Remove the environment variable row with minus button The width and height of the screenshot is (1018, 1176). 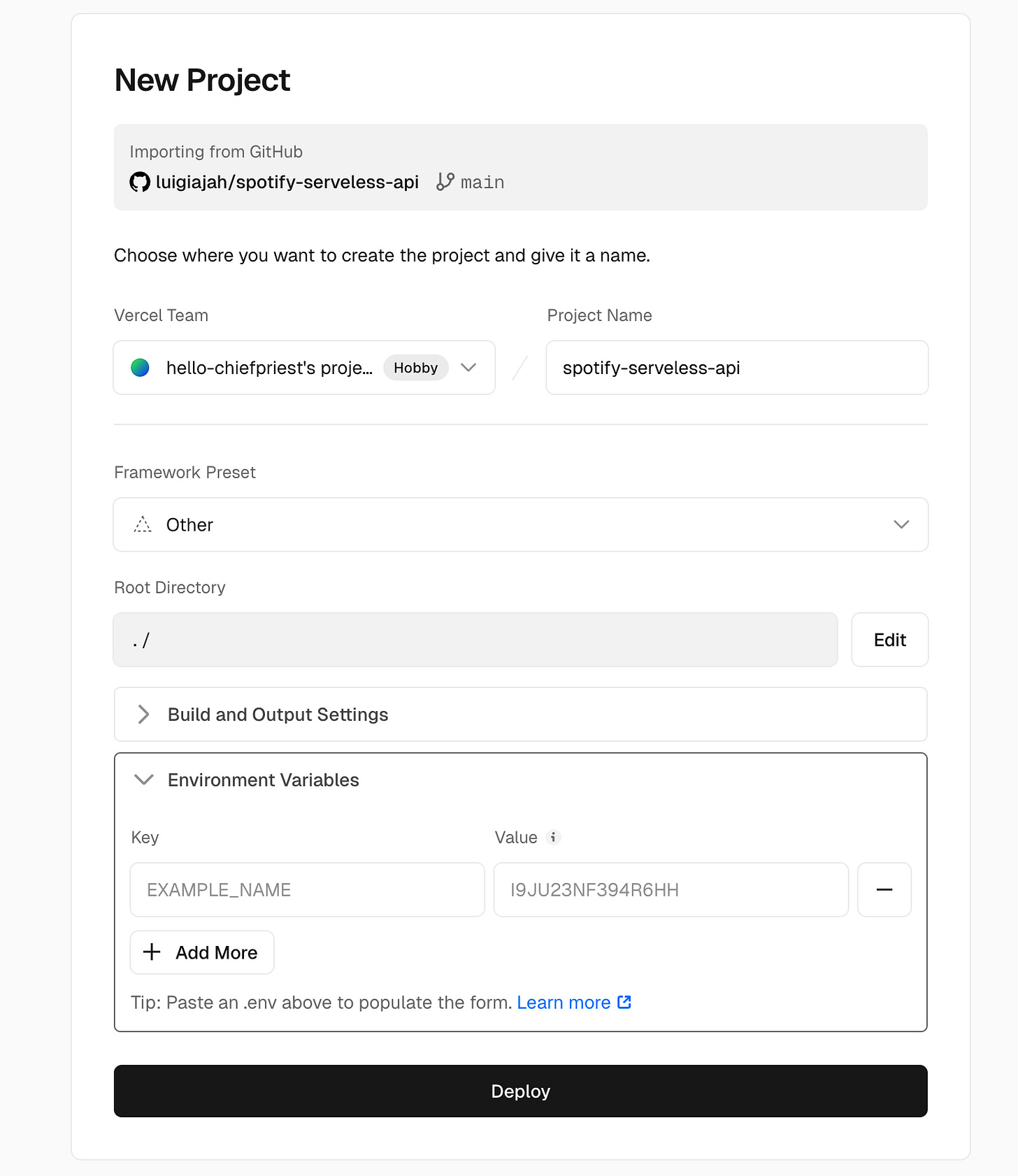(884, 889)
